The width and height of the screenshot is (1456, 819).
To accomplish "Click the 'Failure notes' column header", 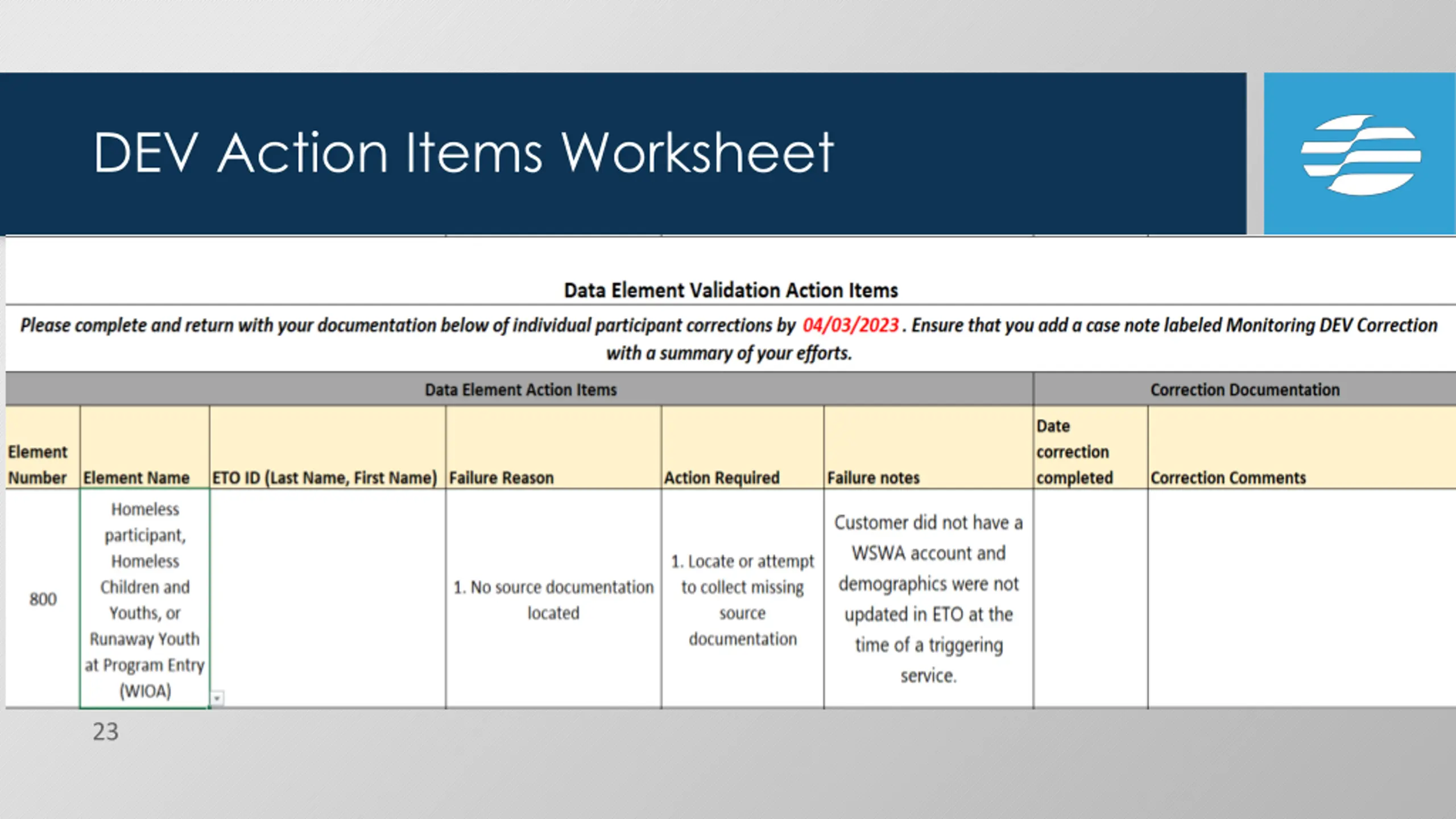I will (x=928, y=448).
